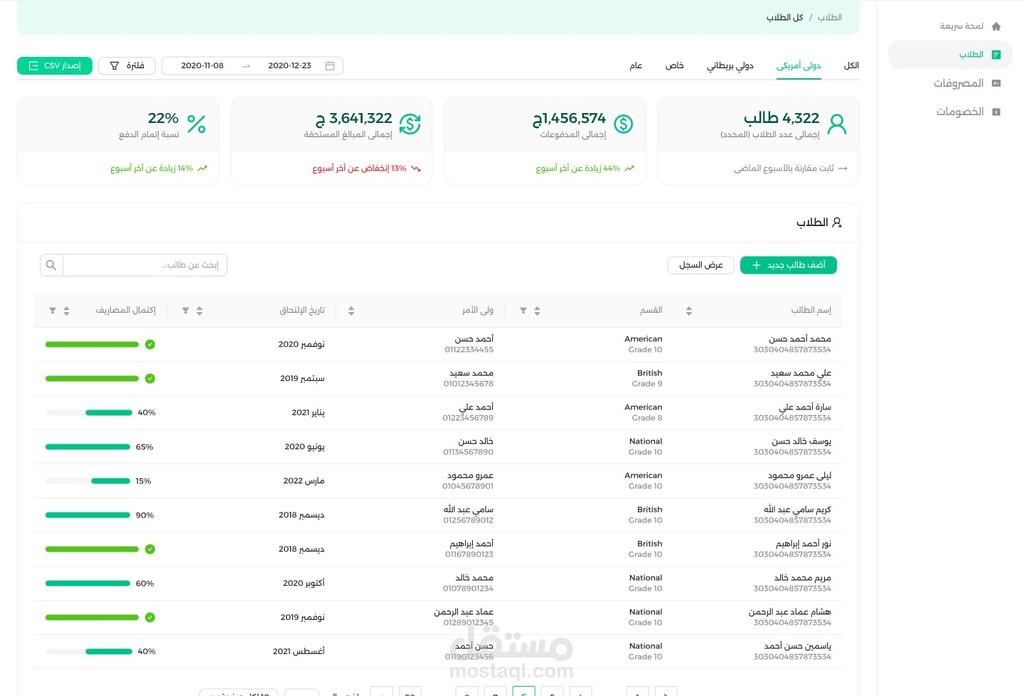The height and width of the screenshot is (696, 1024).
Task: Click the 40% progress bar of سارة أحمد علي
Action: 89,413
